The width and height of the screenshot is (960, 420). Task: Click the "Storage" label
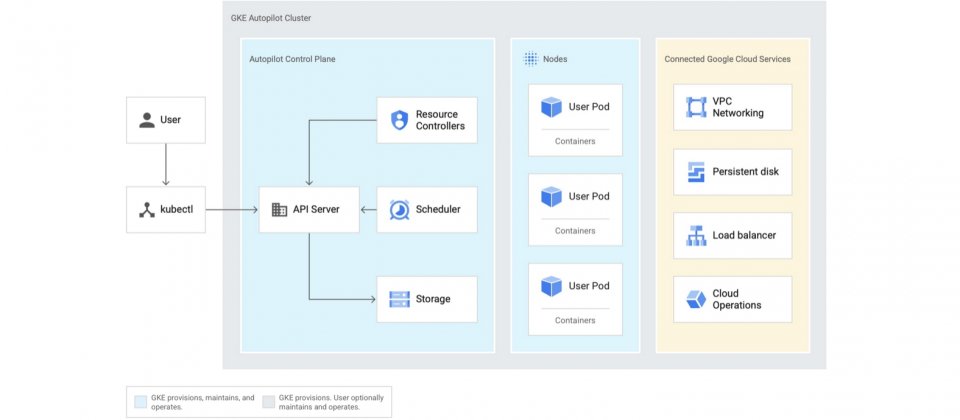pyautogui.click(x=433, y=299)
